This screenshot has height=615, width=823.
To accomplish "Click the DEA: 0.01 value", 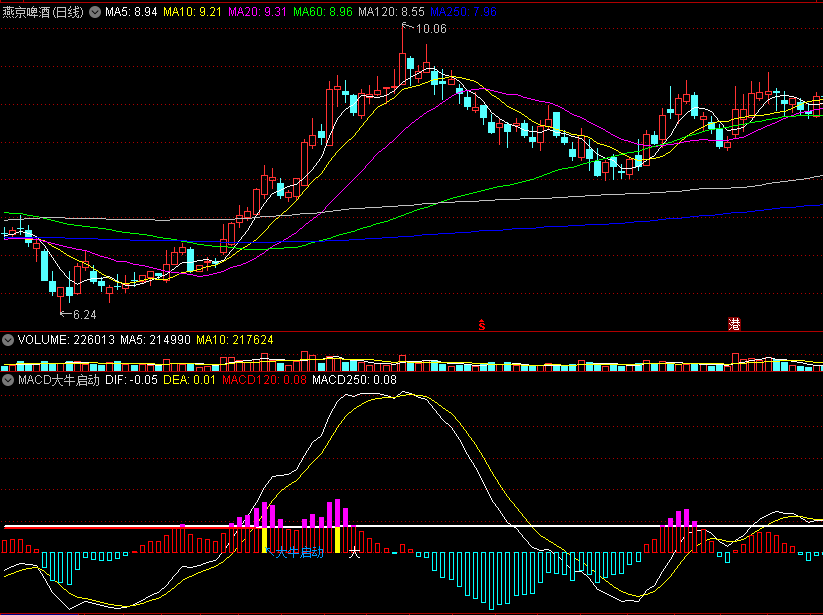I will coord(189,380).
